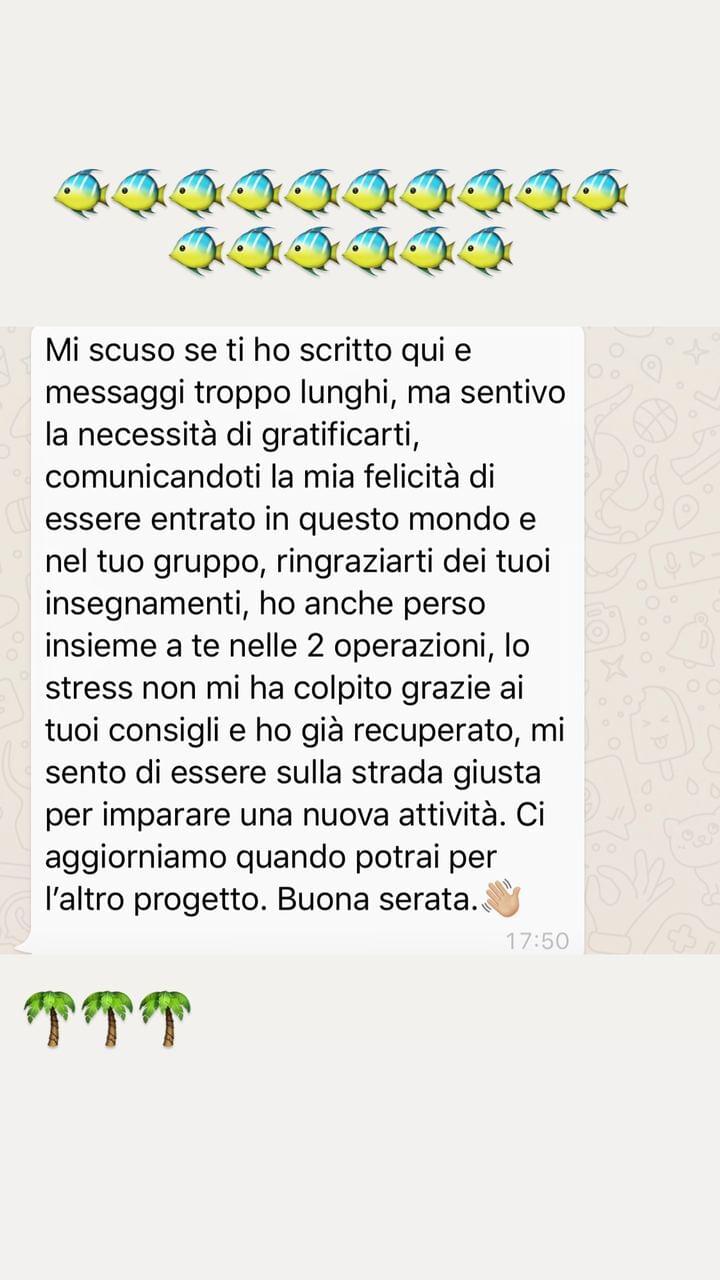Click the word "stress" in the message
This screenshot has width=720, height=1280.
[x=85, y=689]
